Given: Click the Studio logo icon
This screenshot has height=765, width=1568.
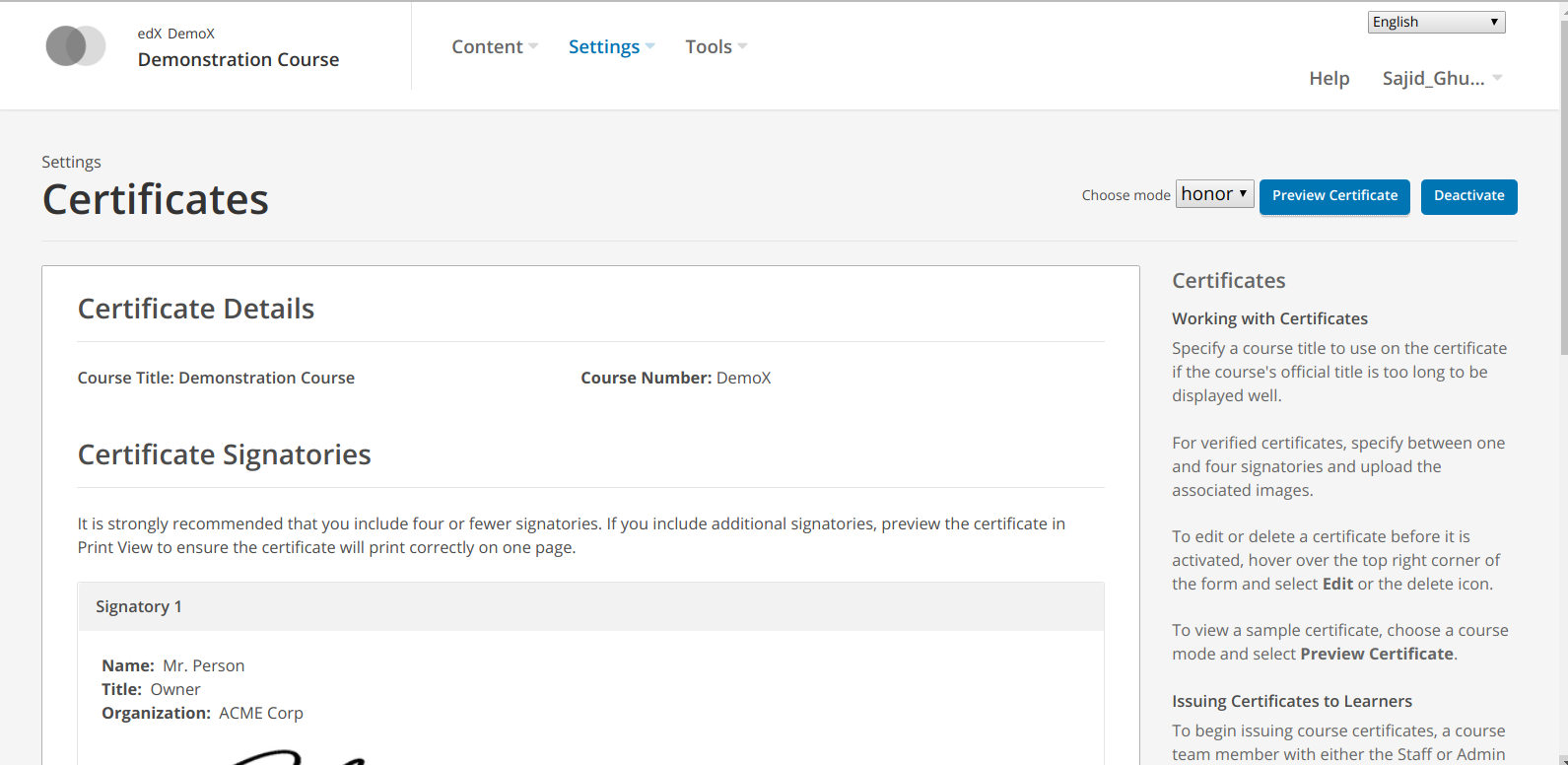Looking at the screenshot, I should pos(76,46).
